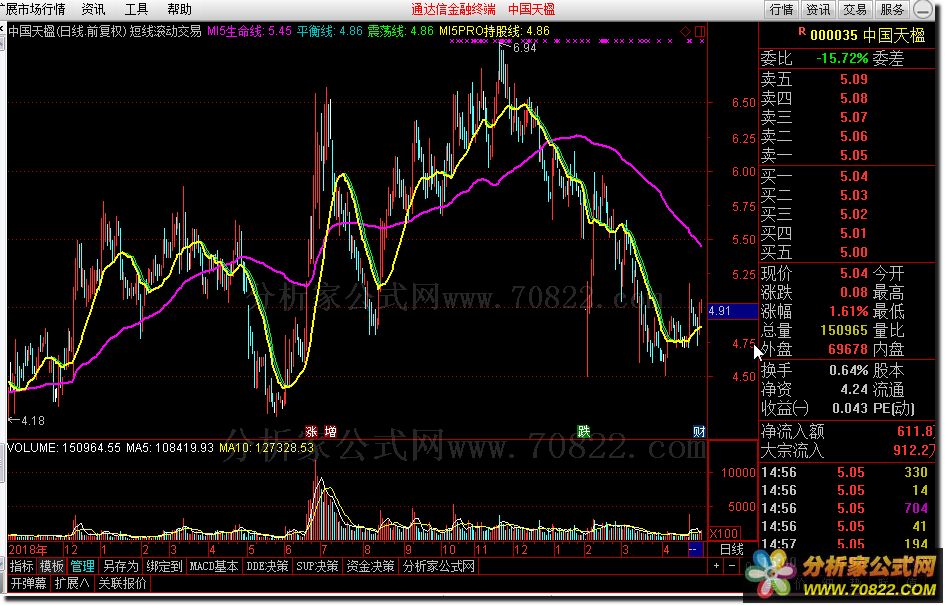Open the 扩展市场行情 menu

click(x=33, y=10)
